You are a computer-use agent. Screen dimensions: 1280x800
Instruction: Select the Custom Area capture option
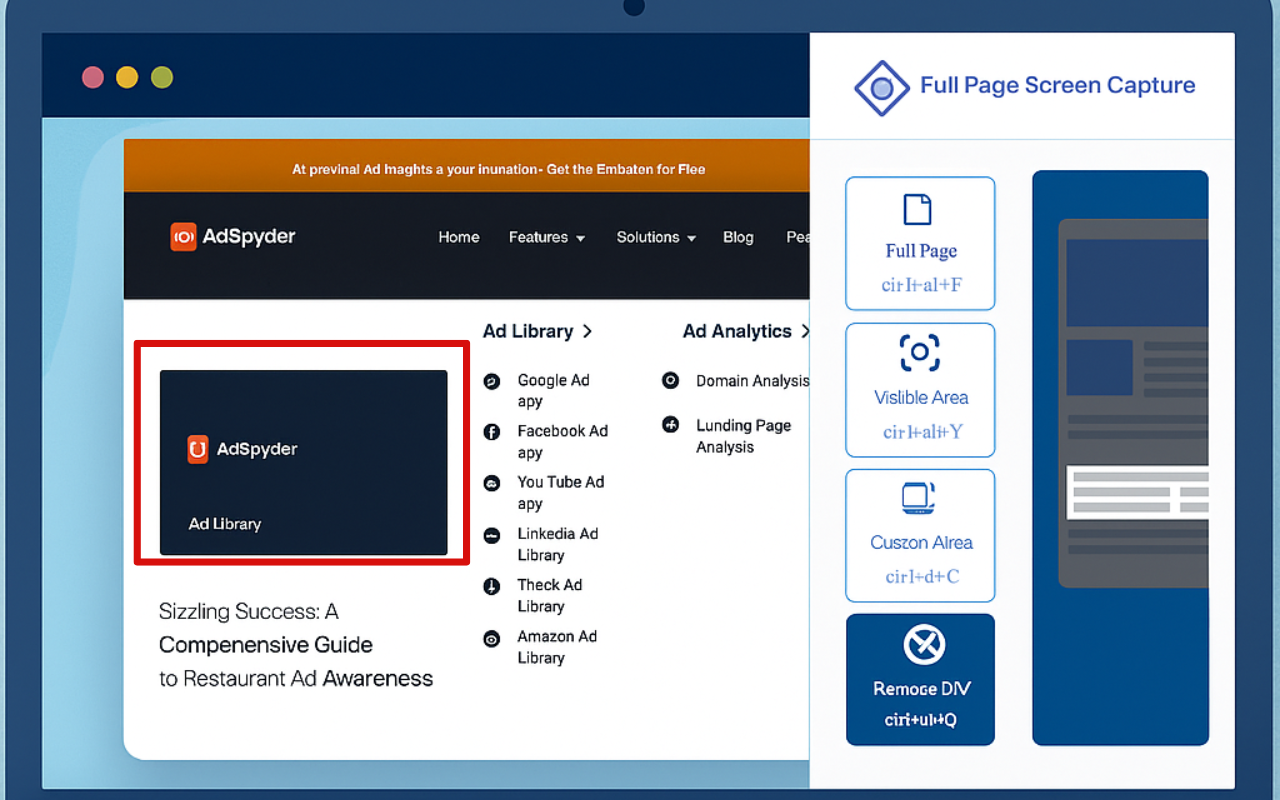tap(920, 534)
